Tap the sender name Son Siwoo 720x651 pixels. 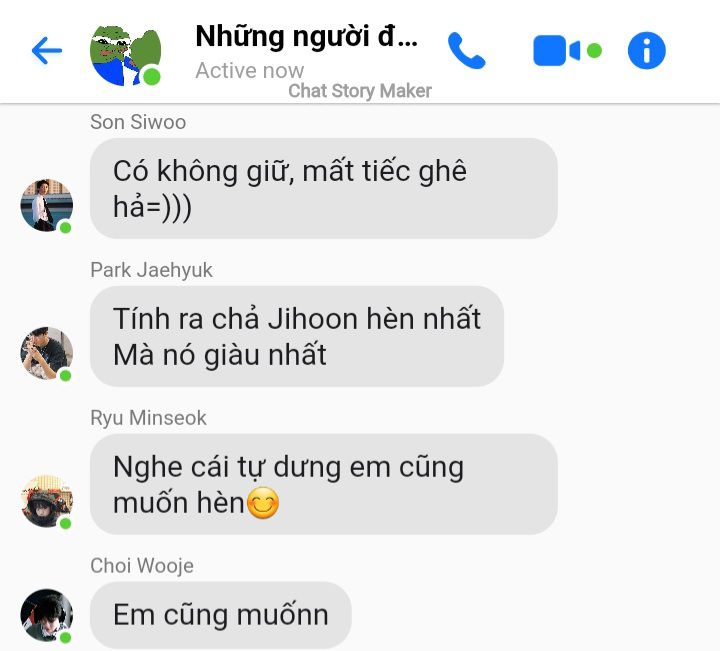pyautogui.click(x=138, y=122)
